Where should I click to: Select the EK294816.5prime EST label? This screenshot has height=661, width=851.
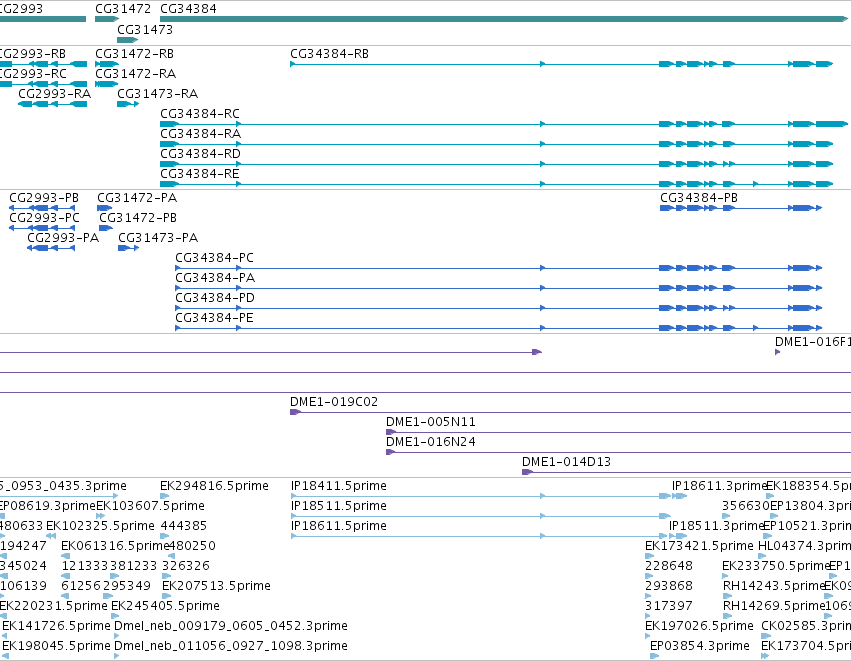coord(214,486)
